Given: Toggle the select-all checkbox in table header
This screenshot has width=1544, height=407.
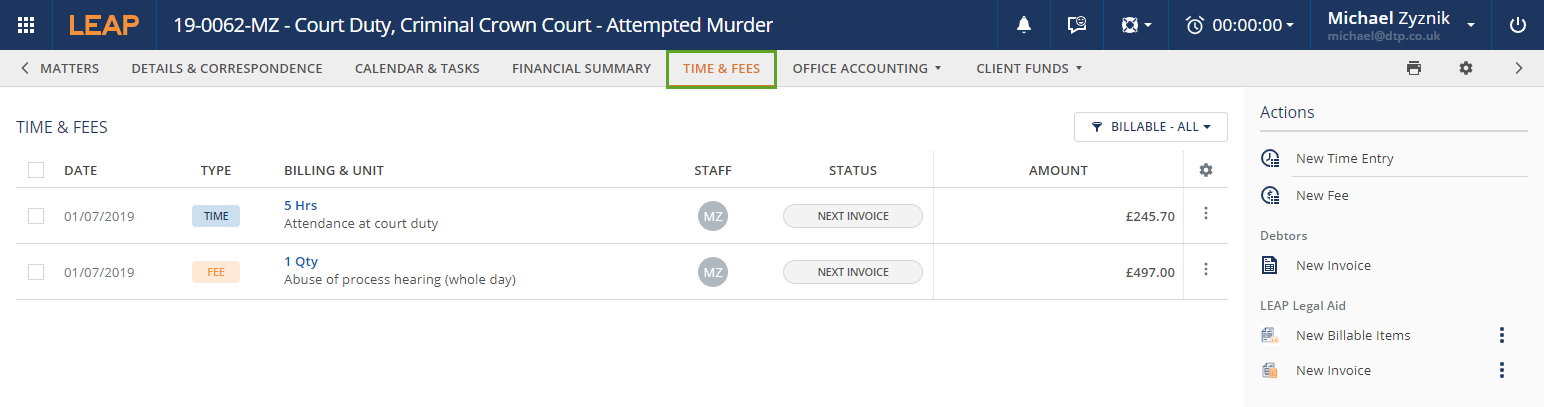Looking at the screenshot, I should point(36,170).
